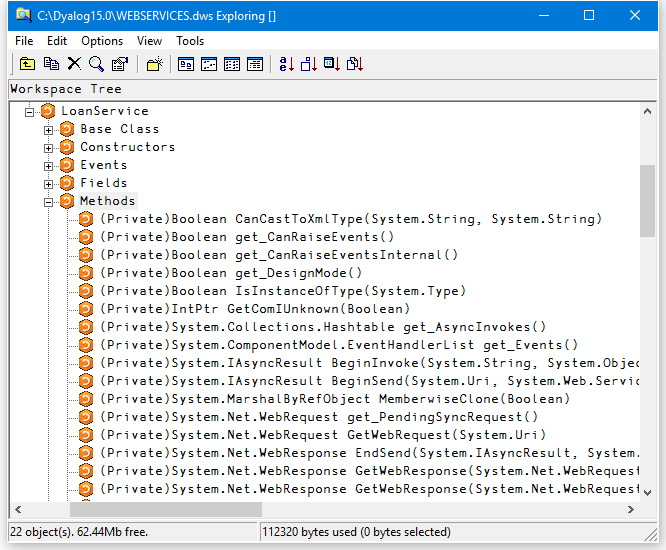The image size is (666, 550).
Task: Click the vertical scrollbar down arrow
Action: pyautogui.click(x=648, y=492)
